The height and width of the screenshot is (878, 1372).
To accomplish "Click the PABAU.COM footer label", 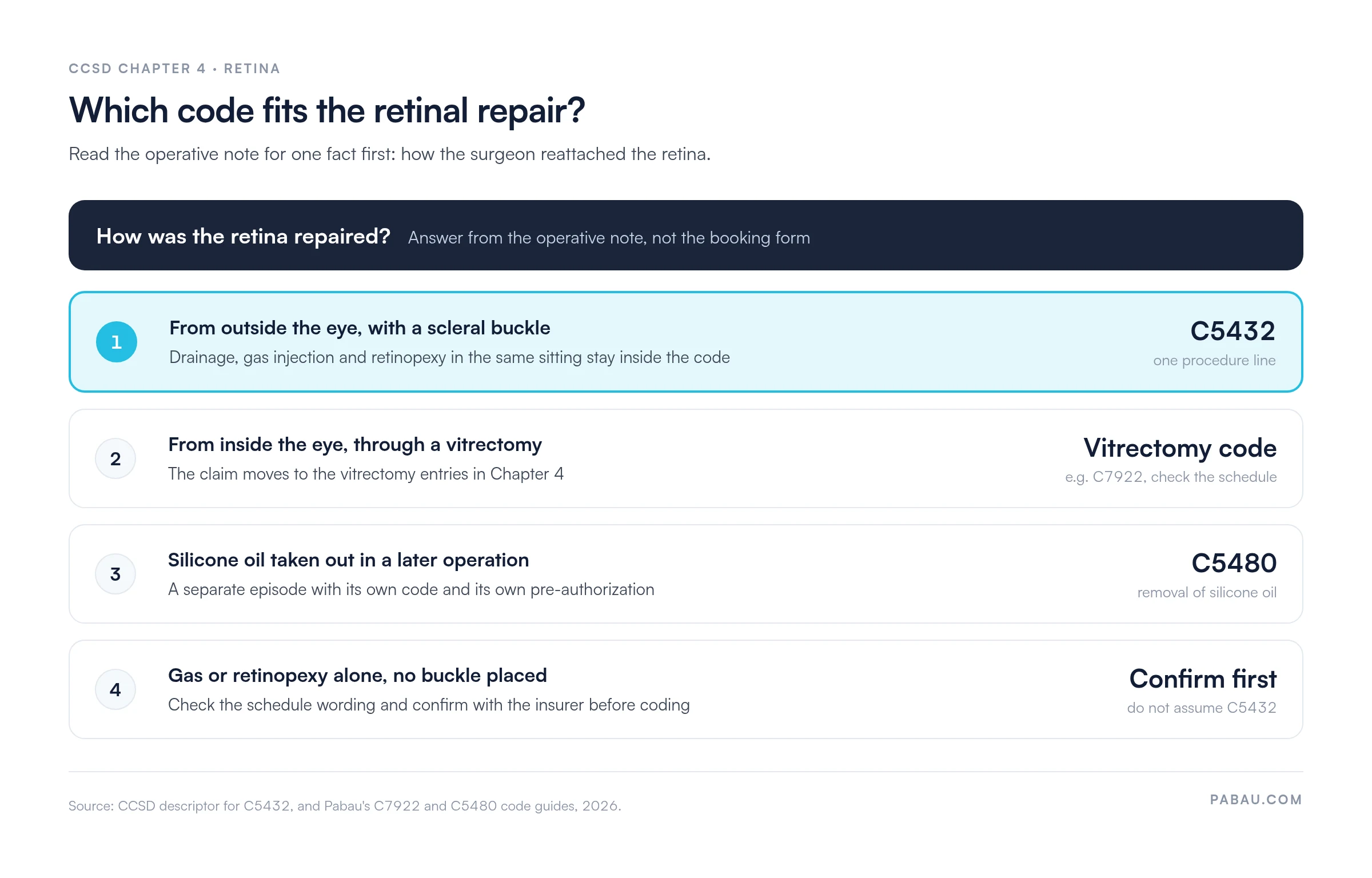I will point(1256,800).
